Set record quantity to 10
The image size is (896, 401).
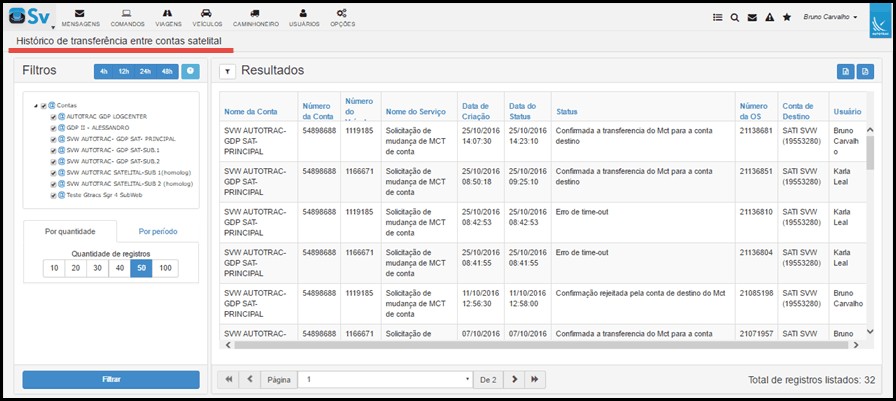(54, 268)
